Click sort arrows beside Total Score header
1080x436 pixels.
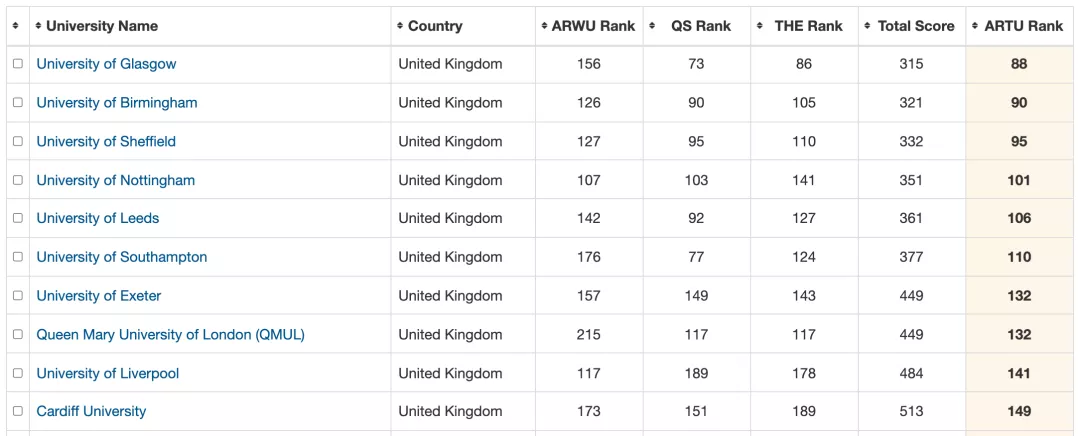coord(868,26)
